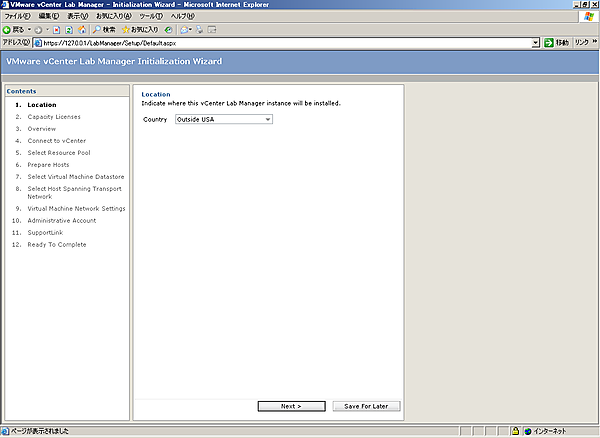
Task: Open the お気に入り(A) menu
Action: click(114, 16)
